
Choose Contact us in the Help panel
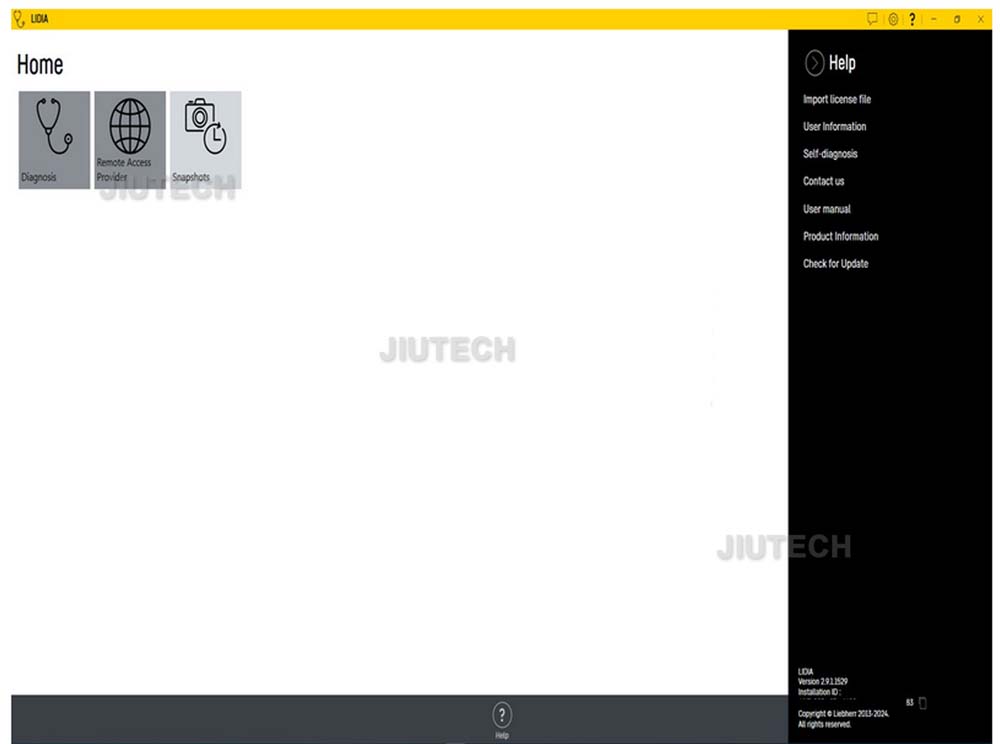tap(823, 181)
